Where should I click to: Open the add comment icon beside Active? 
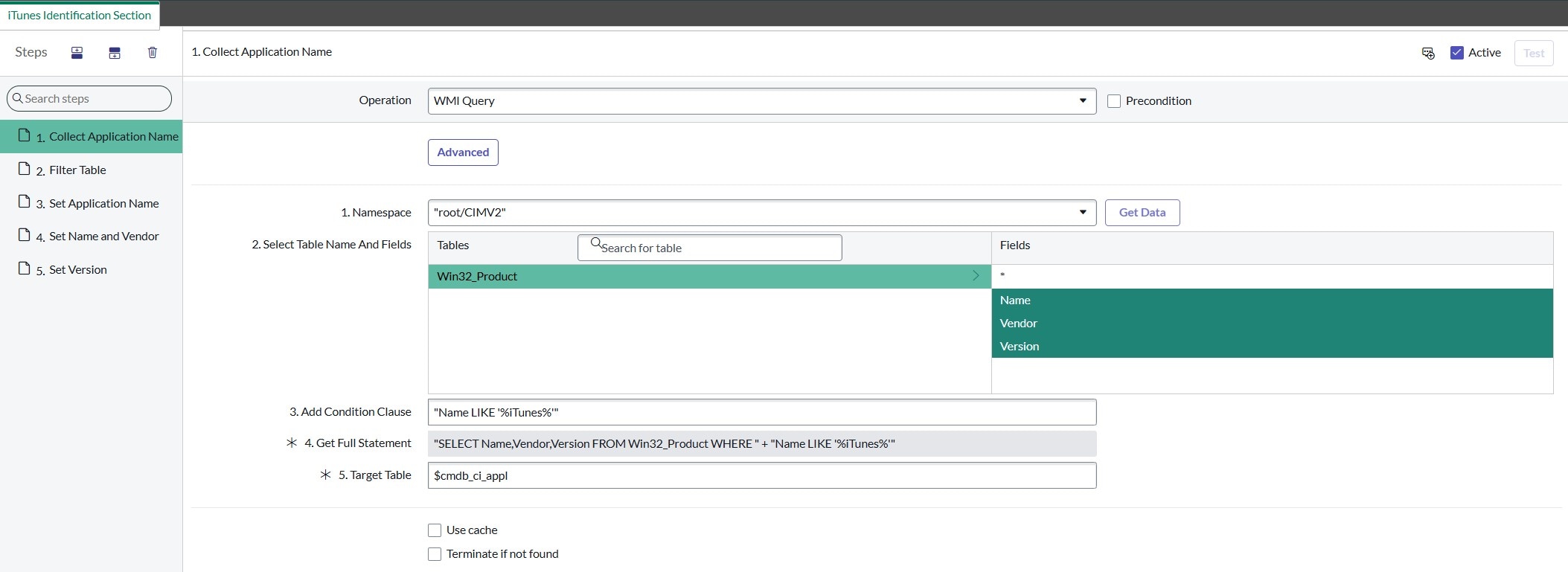click(x=1428, y=53)
